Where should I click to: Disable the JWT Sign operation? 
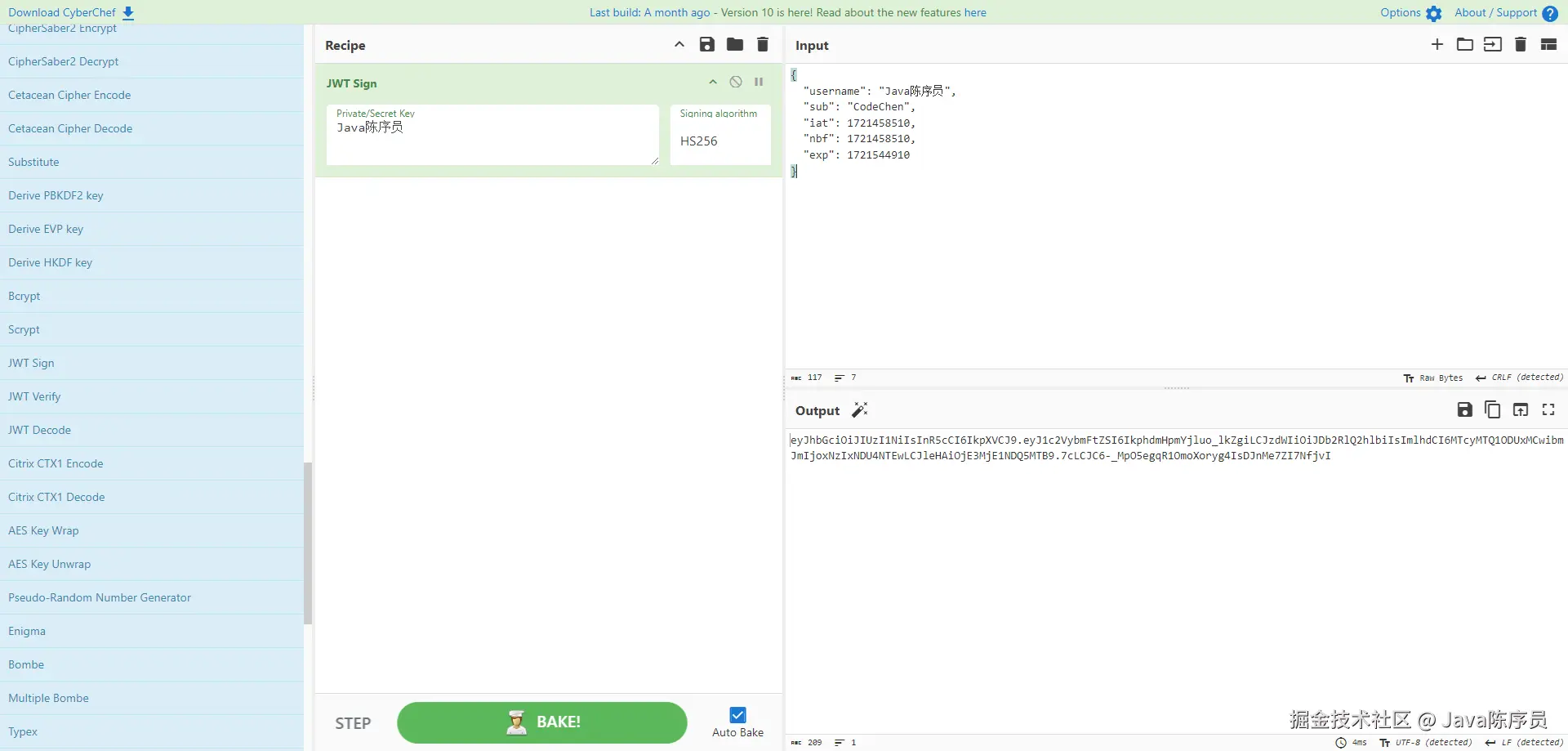pyautogui.click(x=736, y=83)
